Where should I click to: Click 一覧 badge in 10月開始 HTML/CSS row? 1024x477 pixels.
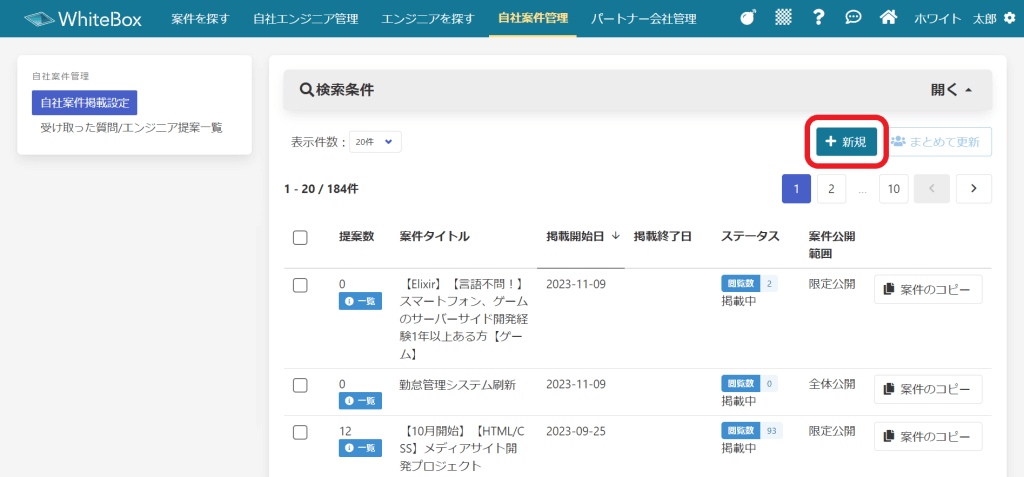360,448
